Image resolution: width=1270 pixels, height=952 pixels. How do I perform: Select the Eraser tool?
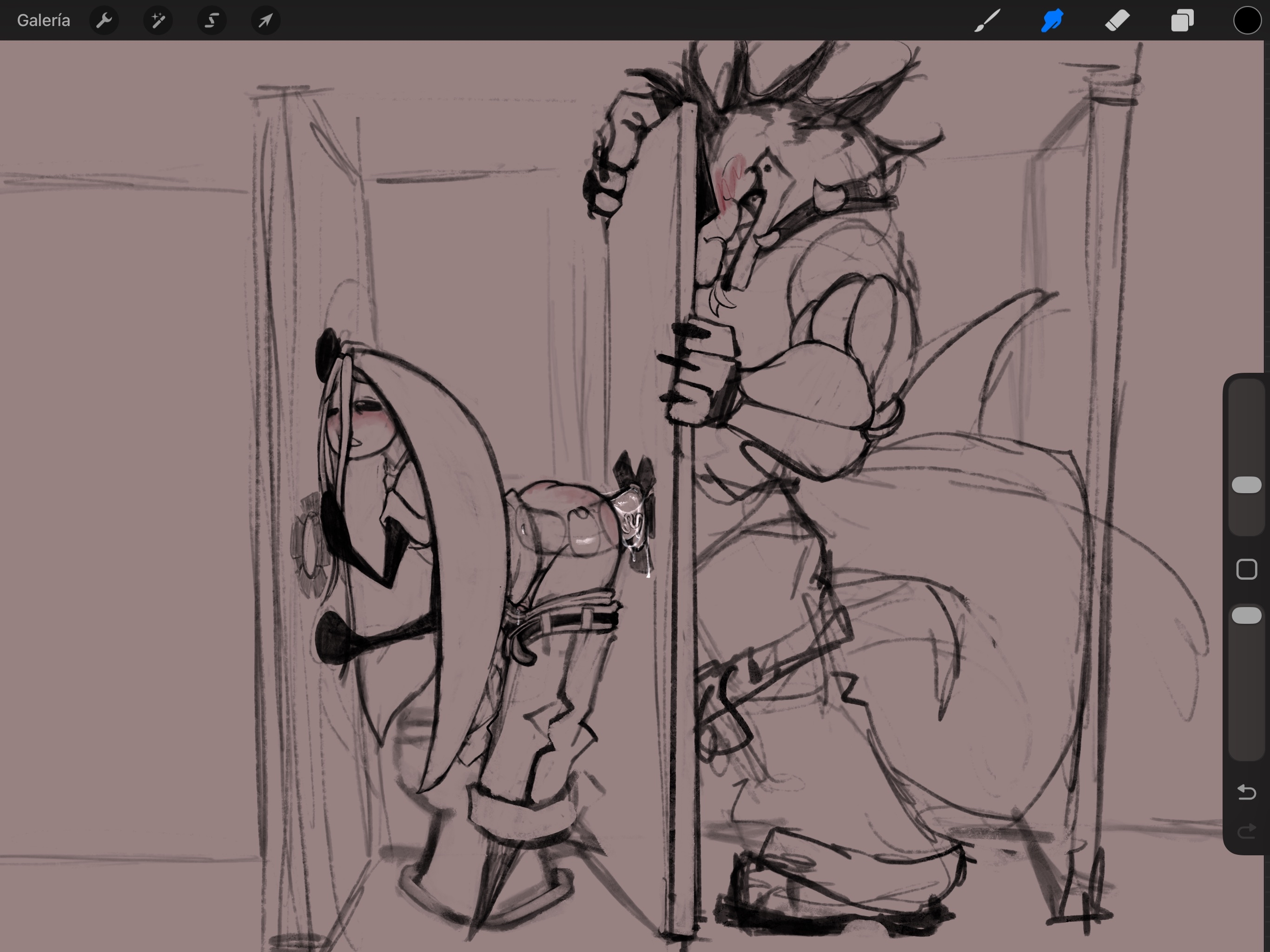(1117, 20)
